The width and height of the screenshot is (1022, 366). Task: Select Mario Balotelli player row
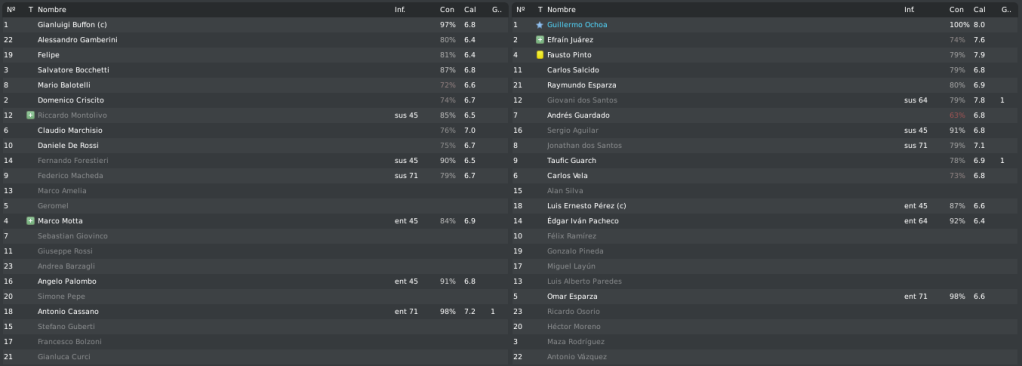(x=255, y=85)
